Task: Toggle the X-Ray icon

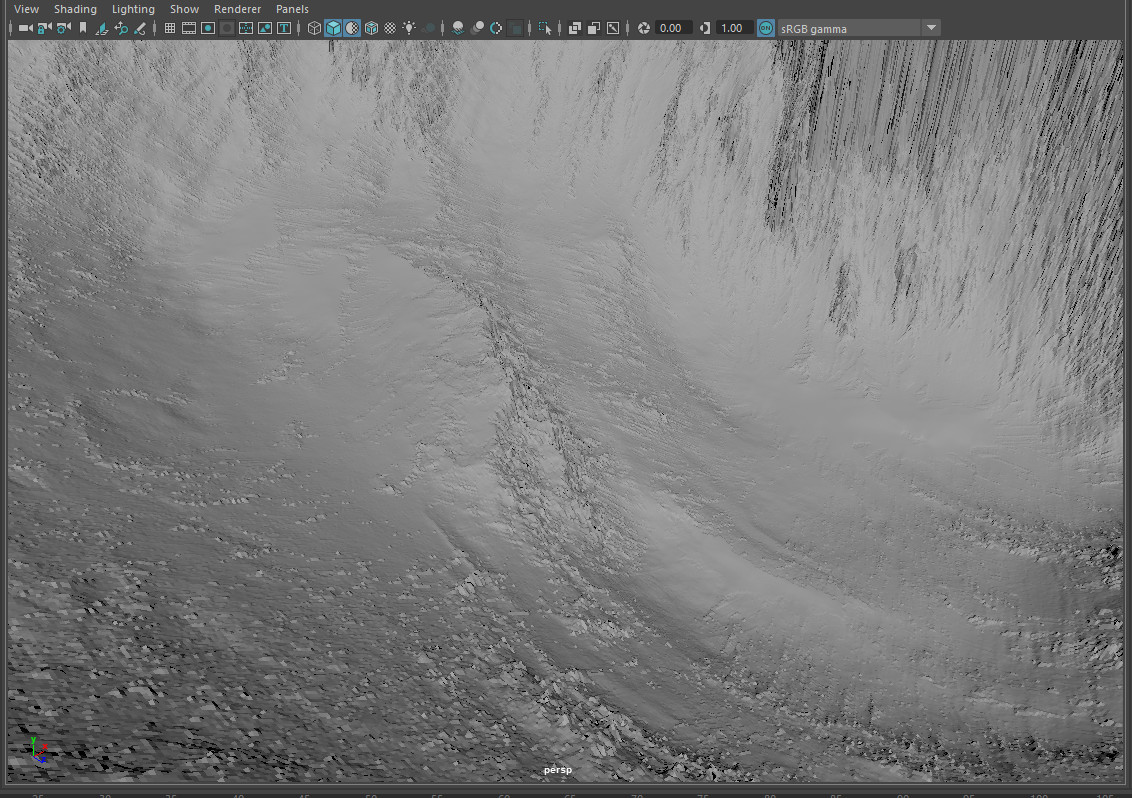Action: click(x=575, y=28)
